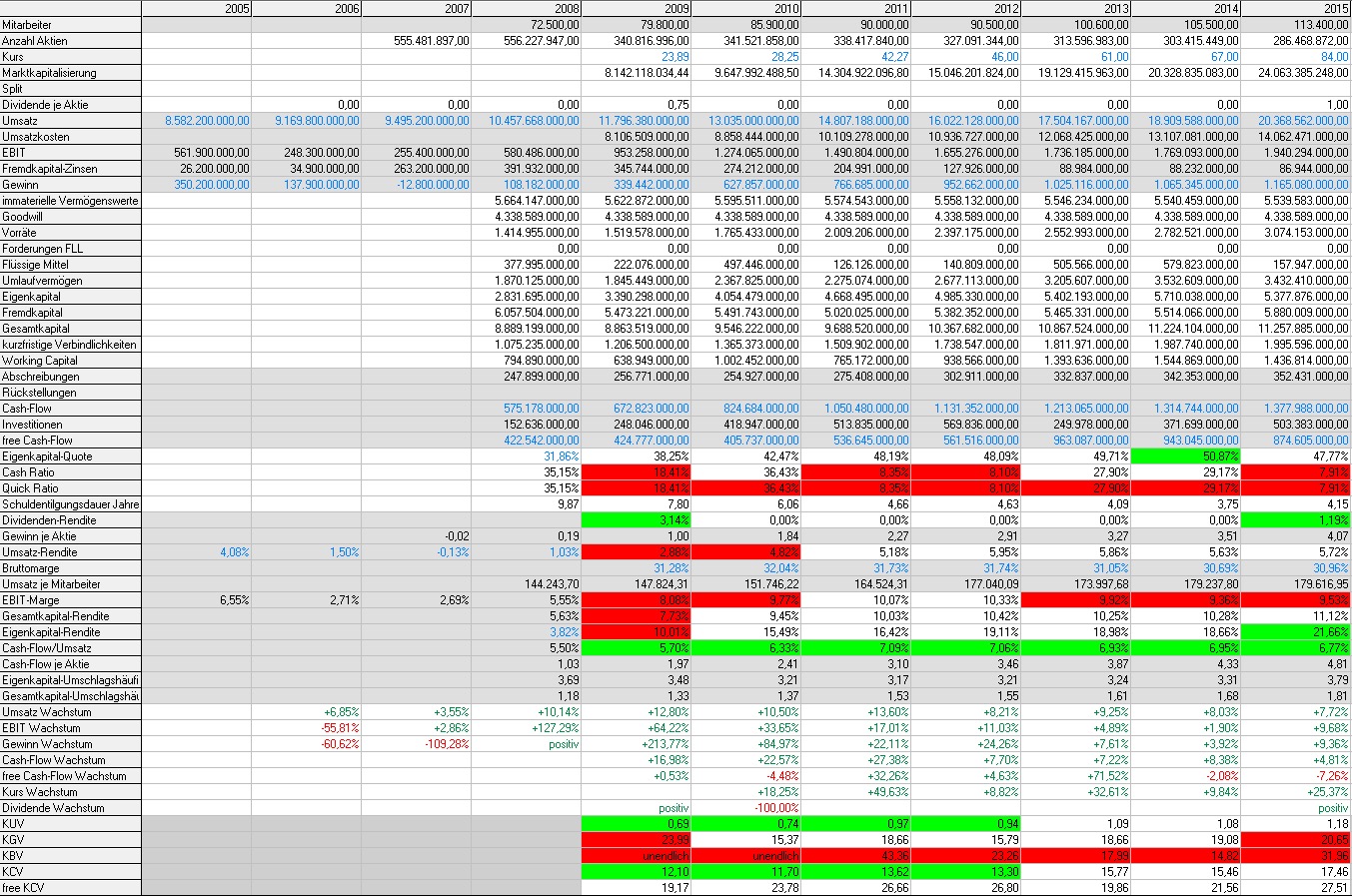Select Schuldentilgungsdauer cell 9,87 for 2008
Viewport: 1352px width, 896px height.
527,503
